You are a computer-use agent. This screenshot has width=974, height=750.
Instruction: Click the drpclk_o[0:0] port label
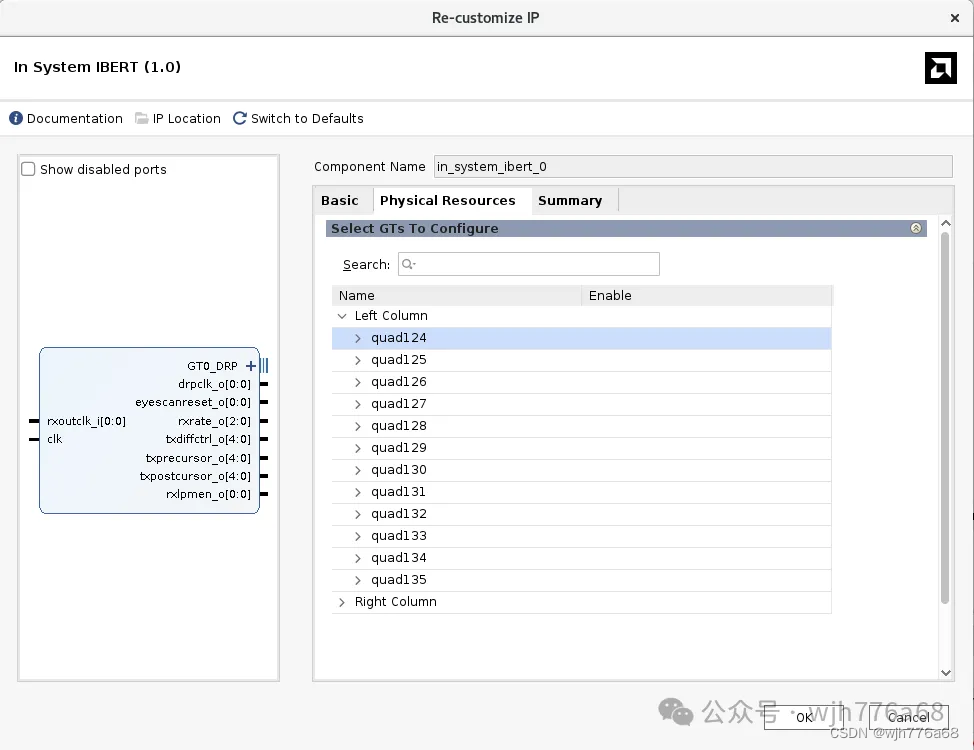214,384
